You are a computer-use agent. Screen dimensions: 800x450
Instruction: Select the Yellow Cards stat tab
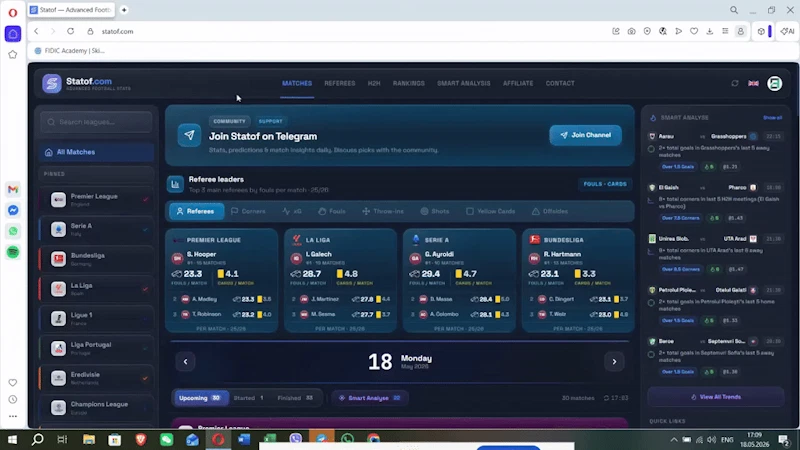pos(491,211)
